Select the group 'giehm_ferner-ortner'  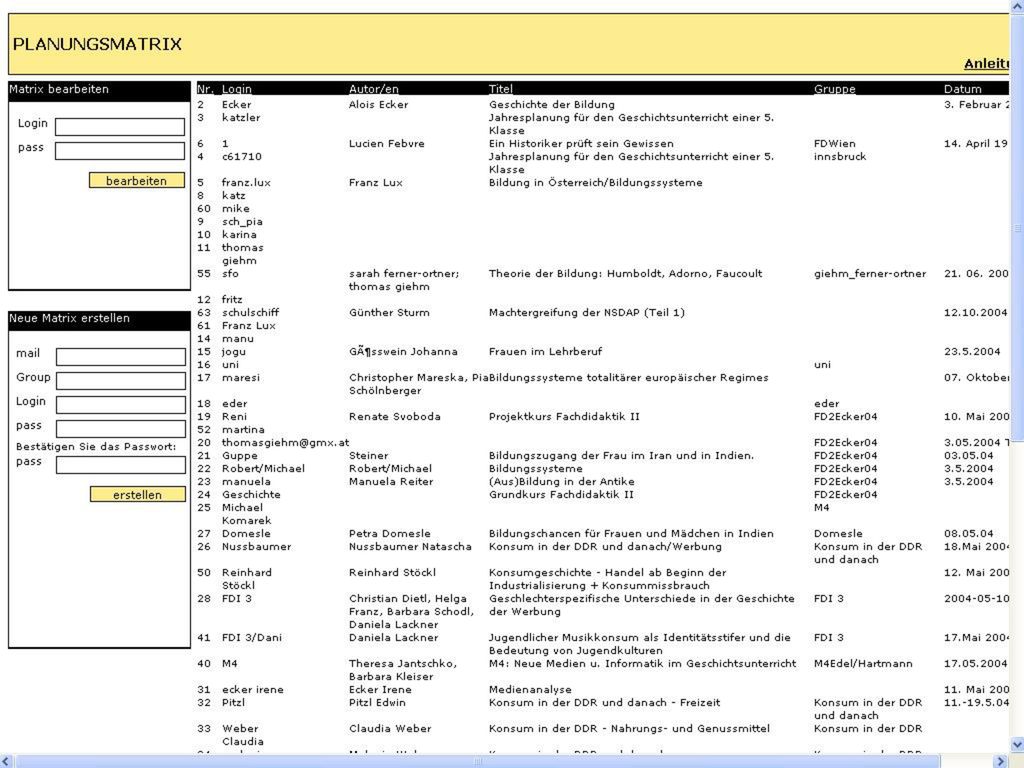click(x=870, y=274)
